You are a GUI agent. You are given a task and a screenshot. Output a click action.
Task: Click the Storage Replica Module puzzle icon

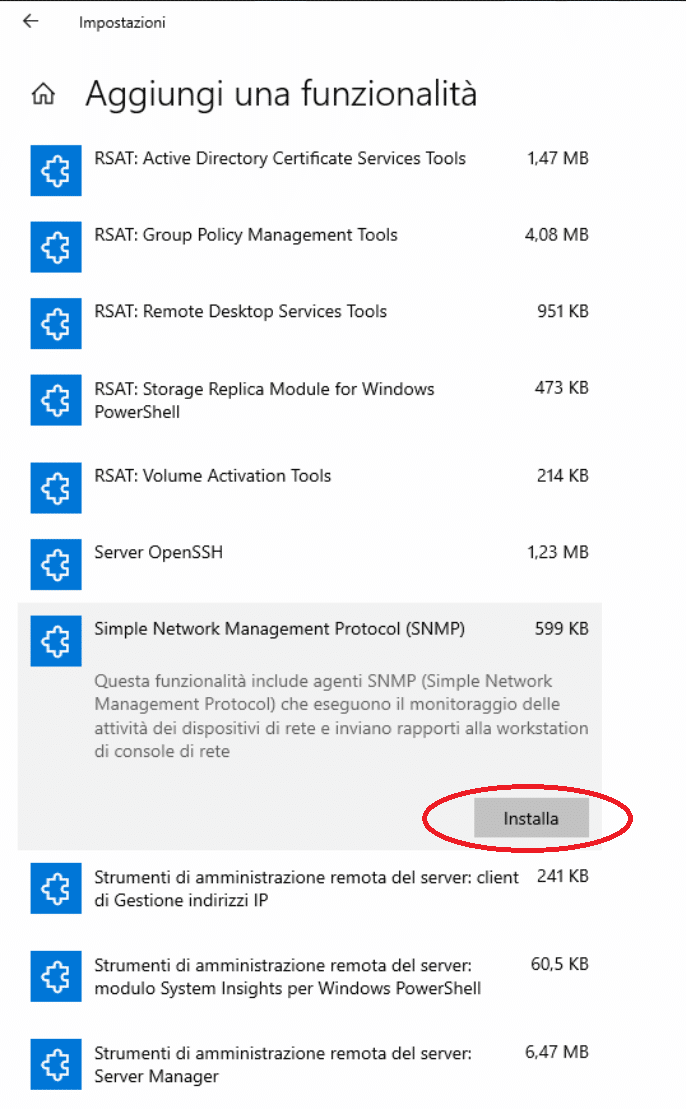tap(56, 400)
